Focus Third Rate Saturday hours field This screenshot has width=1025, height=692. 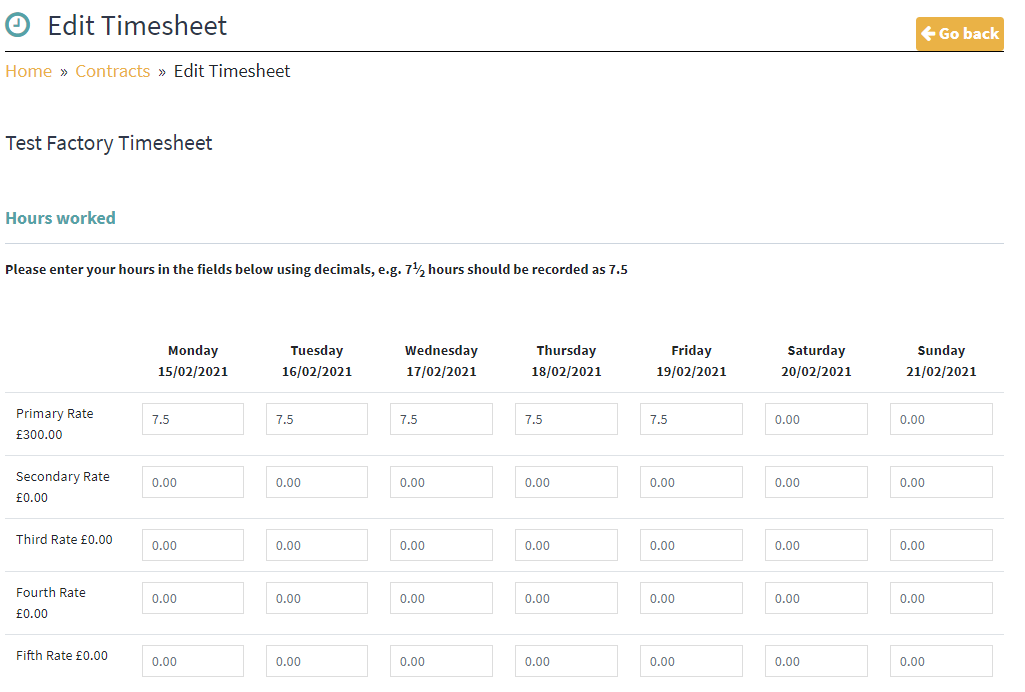coord(816,545)
